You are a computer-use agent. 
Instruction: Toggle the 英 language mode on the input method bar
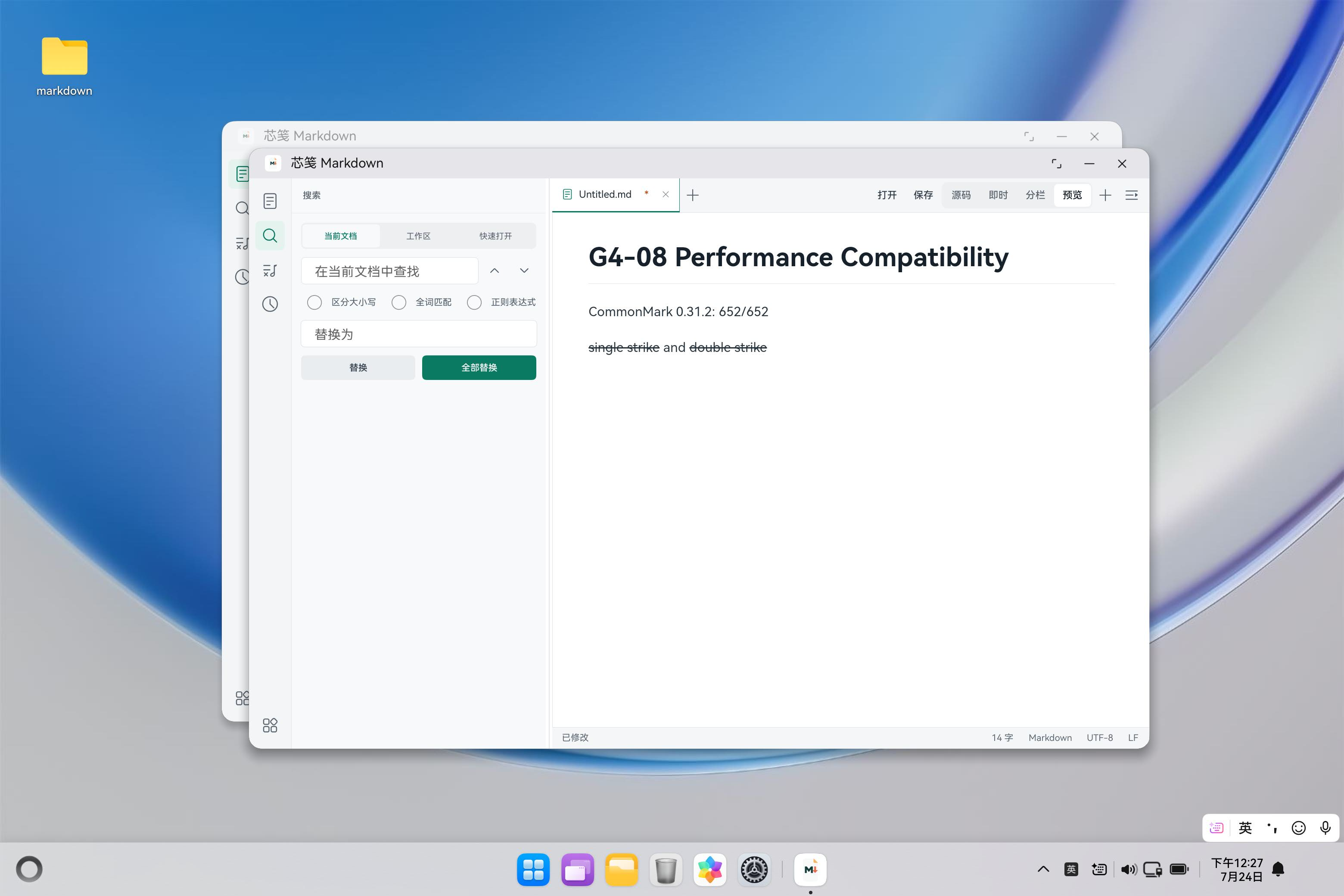point(1245,828)
